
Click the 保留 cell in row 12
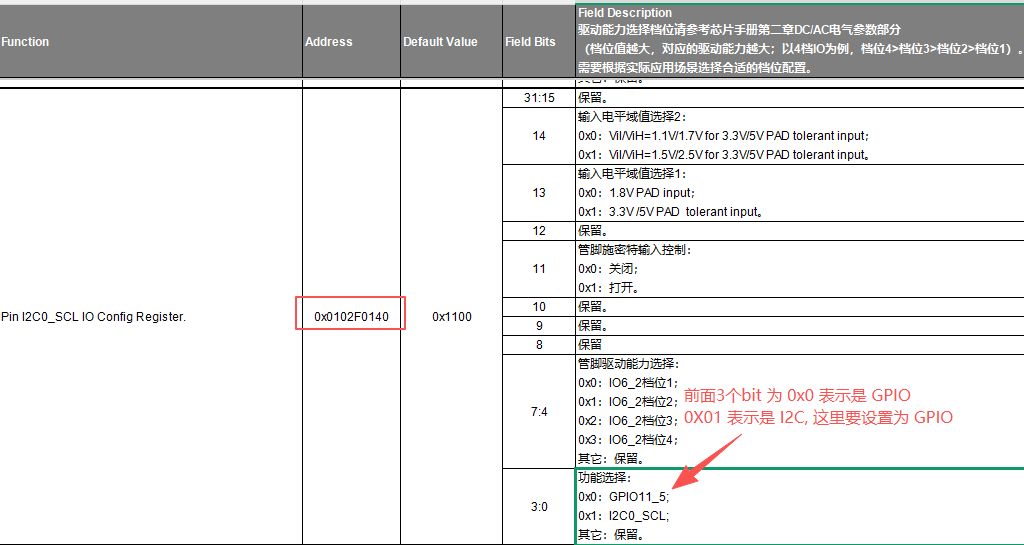800,230
